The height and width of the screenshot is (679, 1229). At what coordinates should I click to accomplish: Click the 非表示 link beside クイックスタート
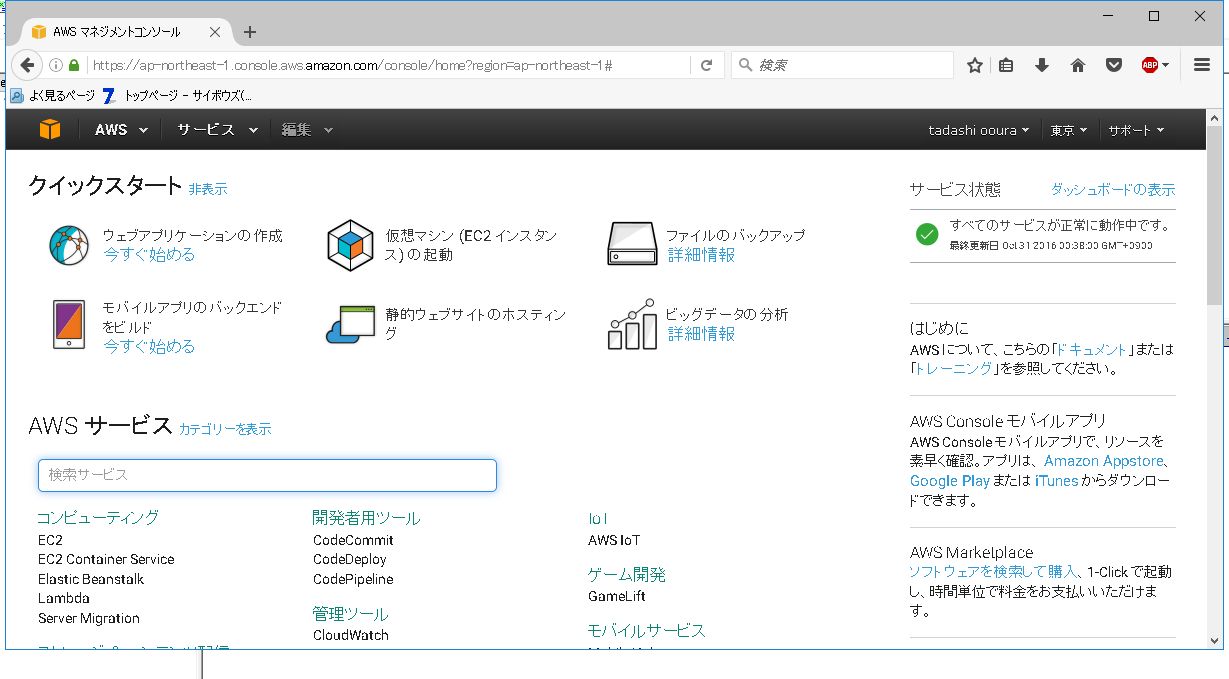[208, 188]
